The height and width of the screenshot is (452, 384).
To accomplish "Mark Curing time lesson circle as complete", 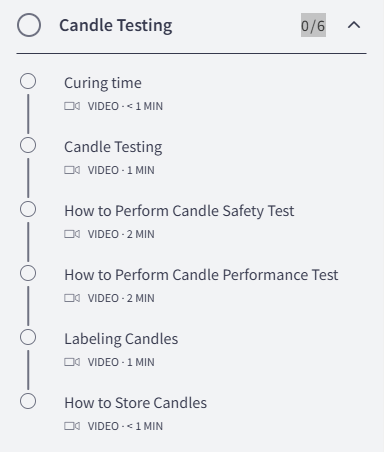I will pos(28,81).
